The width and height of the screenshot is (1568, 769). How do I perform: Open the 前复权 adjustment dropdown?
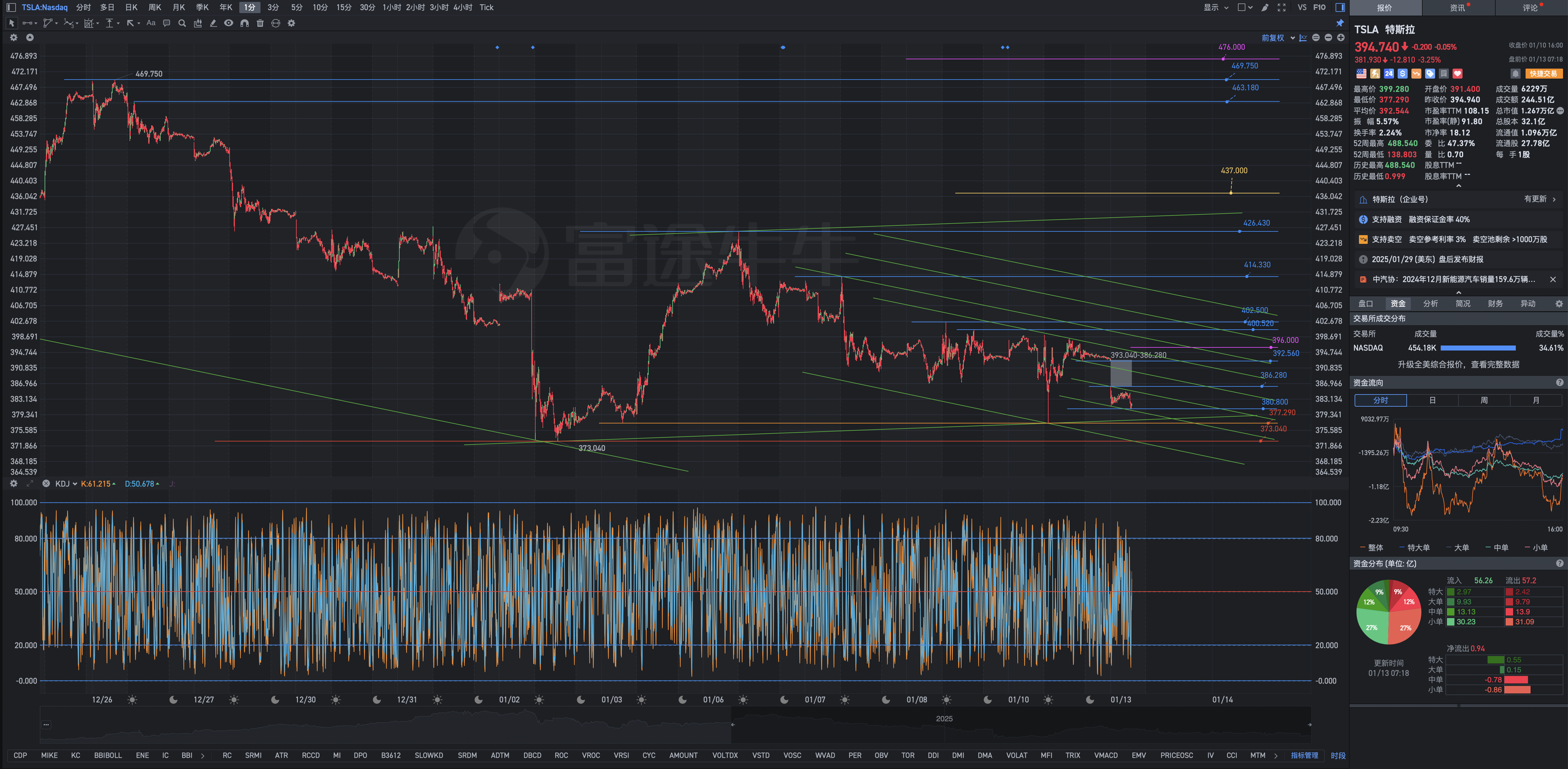click(1278, 38)
